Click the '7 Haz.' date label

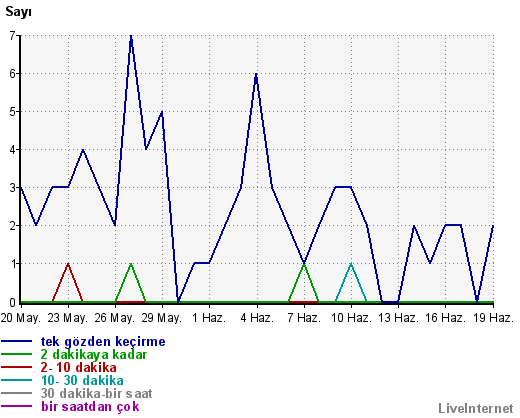click(x=304, y=318)
